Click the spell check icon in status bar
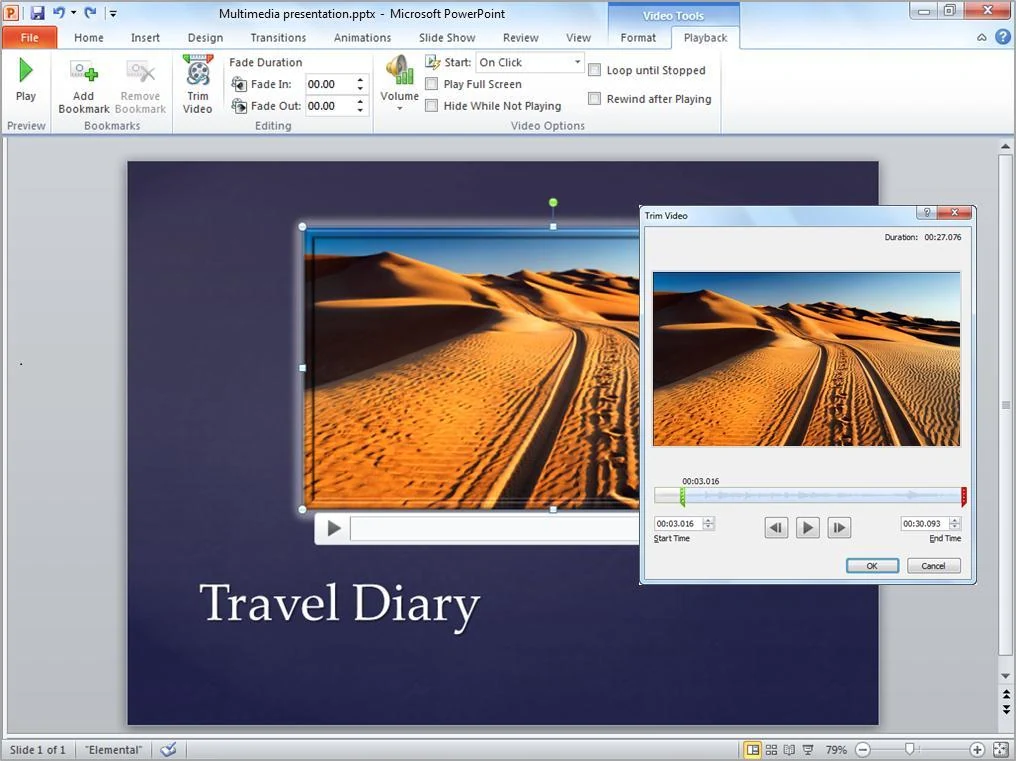The height and width of the screenshot is (761, 1016). [168, 749]
